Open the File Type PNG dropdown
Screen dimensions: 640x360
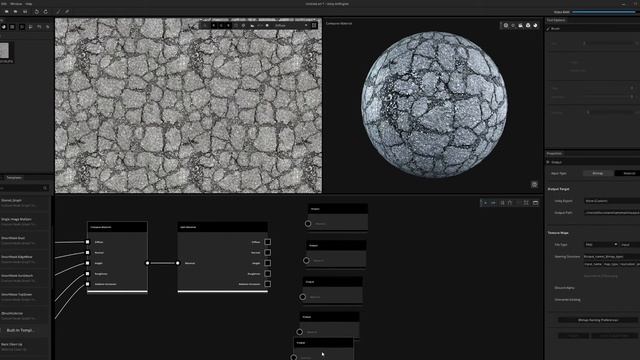pos(601,244)
